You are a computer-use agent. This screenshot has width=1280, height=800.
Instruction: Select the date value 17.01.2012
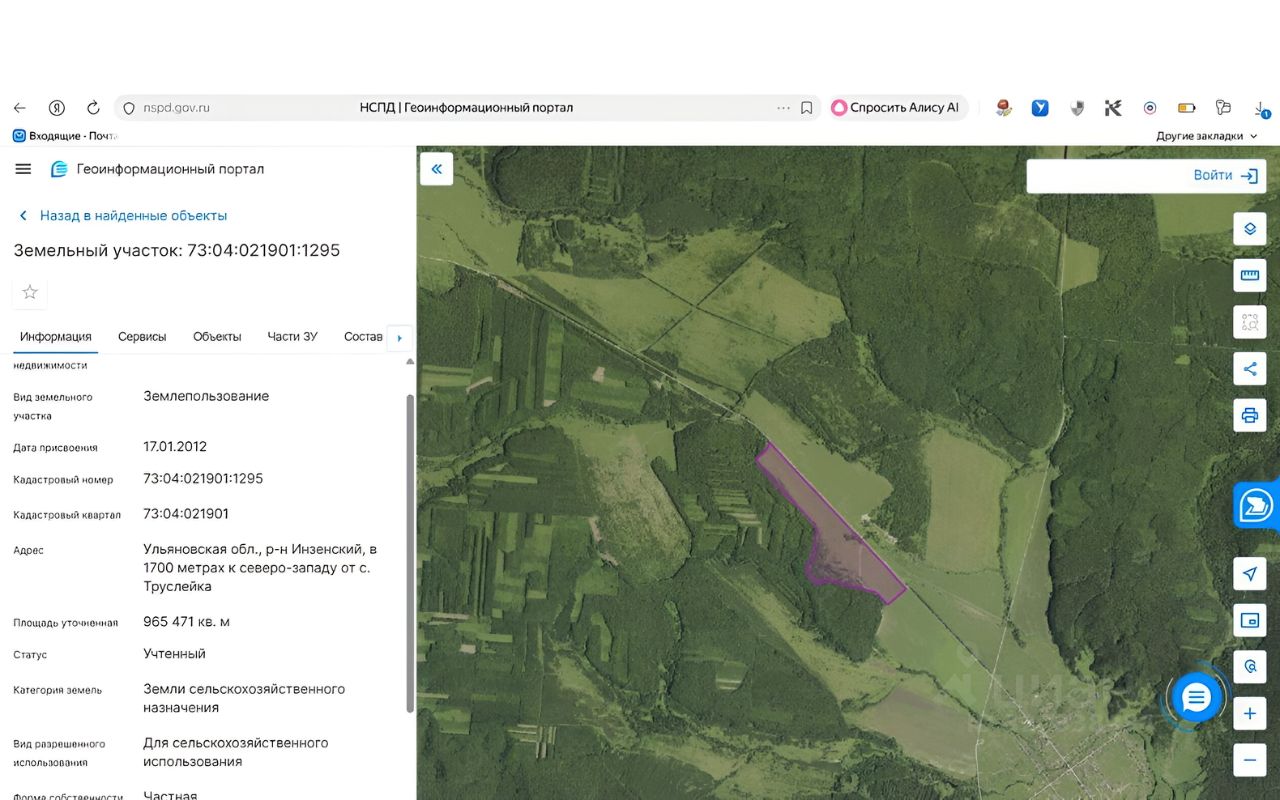[175, 447]
